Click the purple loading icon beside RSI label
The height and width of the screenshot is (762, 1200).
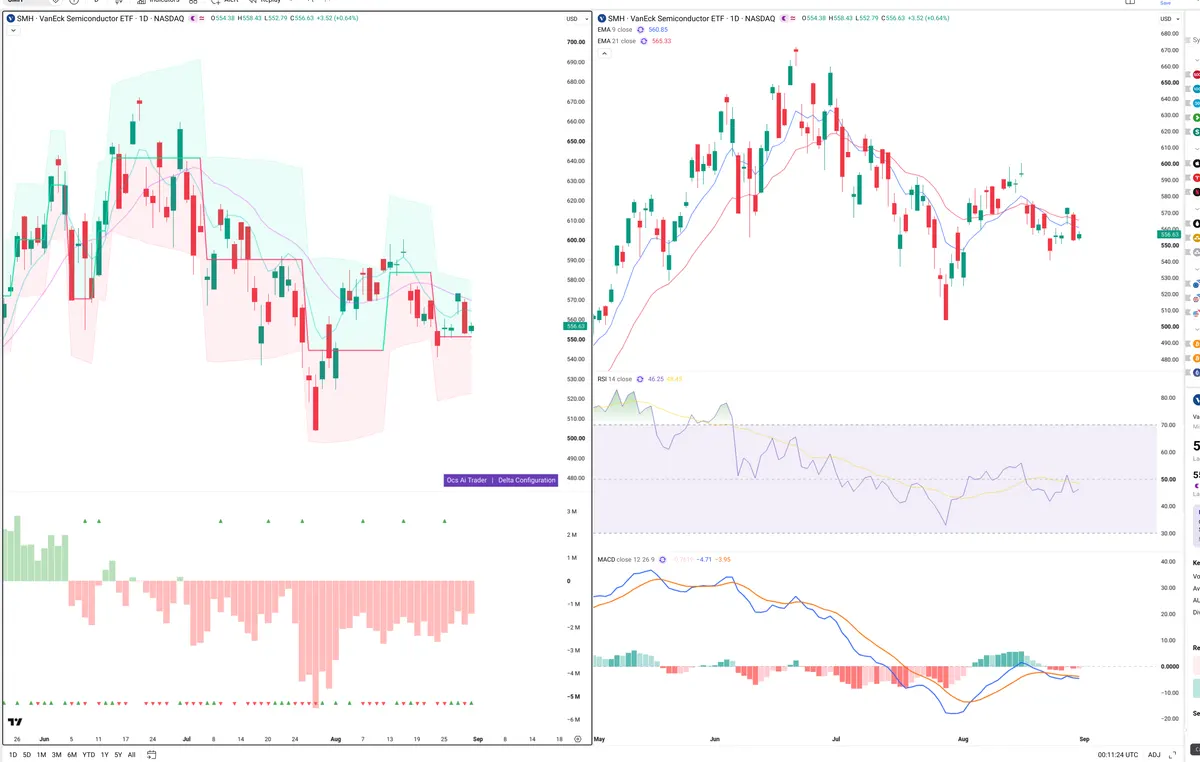[x=641, y=380]
